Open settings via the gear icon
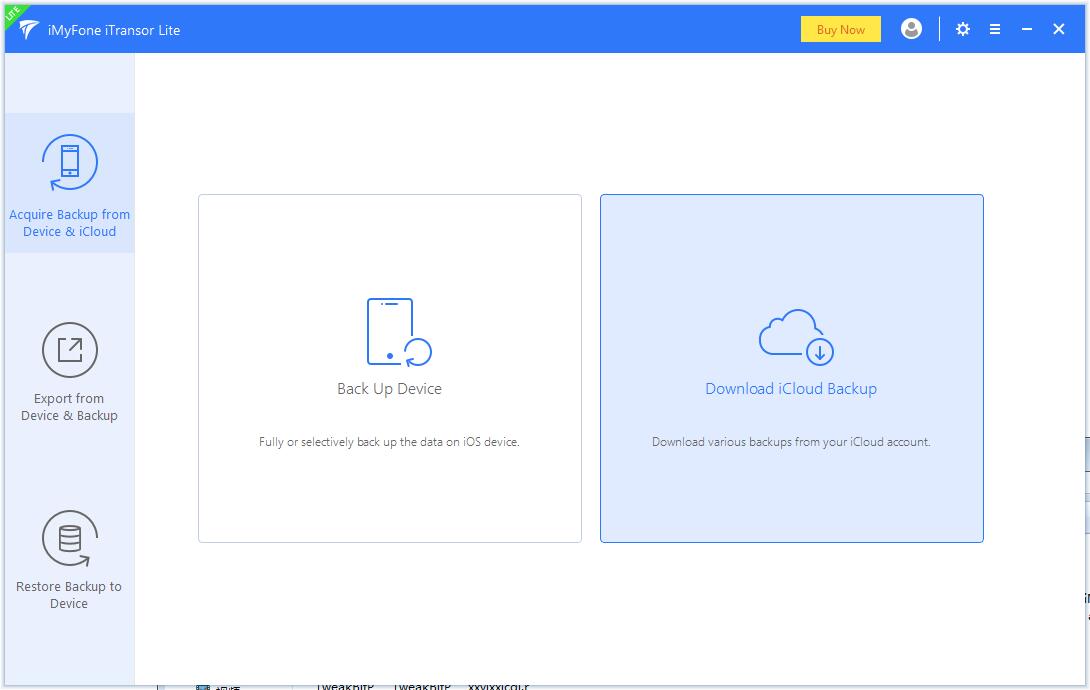This screenshot has height=690, width=1090. (x=963, y=29)
